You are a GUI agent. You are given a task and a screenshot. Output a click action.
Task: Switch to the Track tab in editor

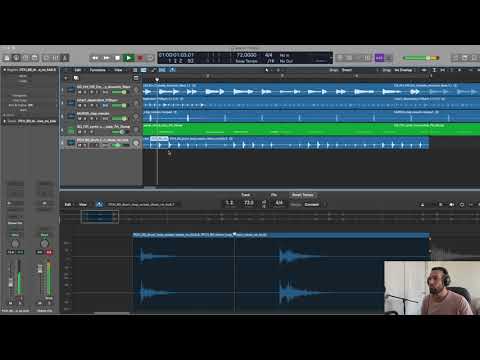[x=246, y=195]
